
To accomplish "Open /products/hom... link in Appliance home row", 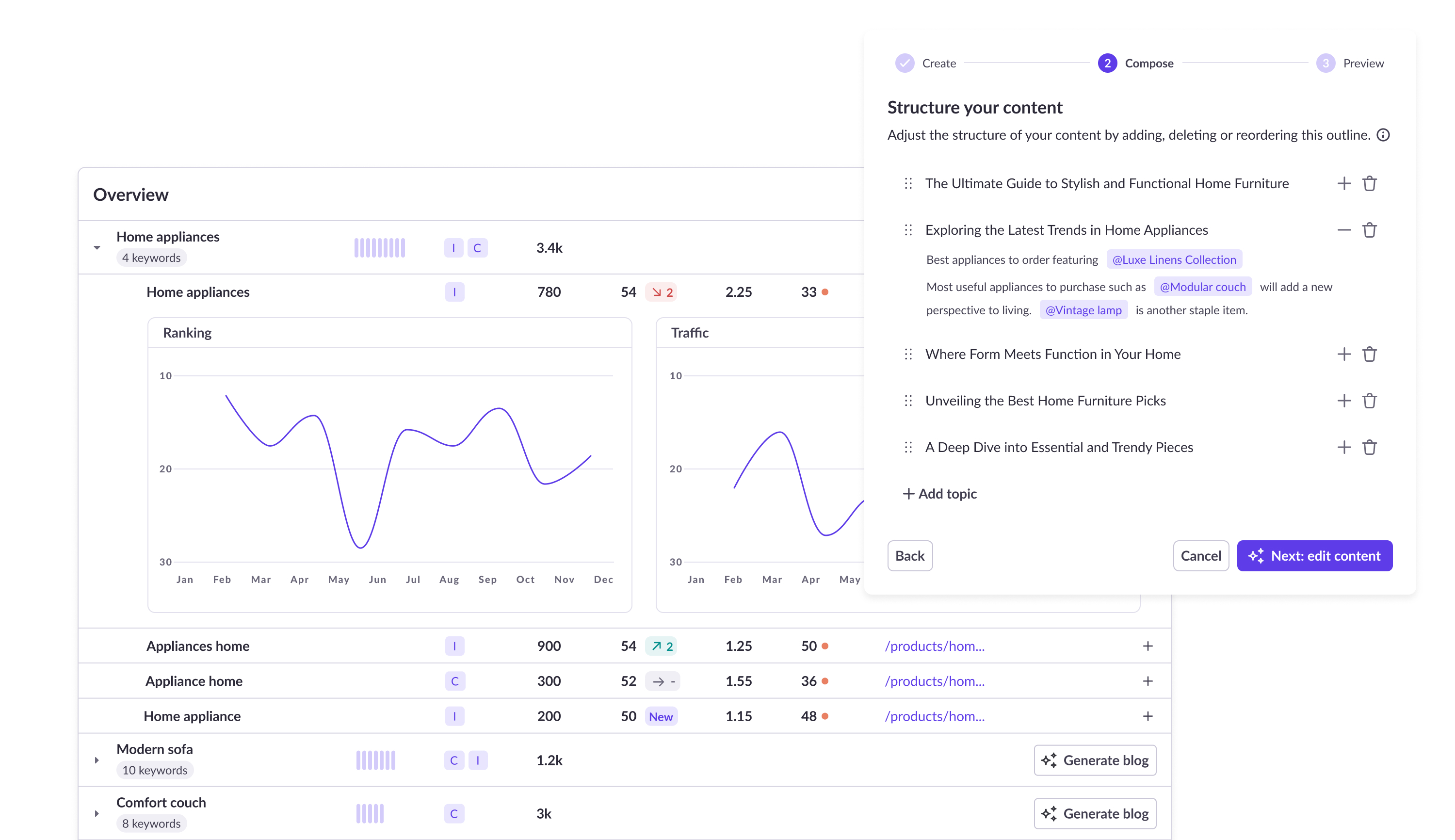I will pyautogui.click(x=935, y=681).
